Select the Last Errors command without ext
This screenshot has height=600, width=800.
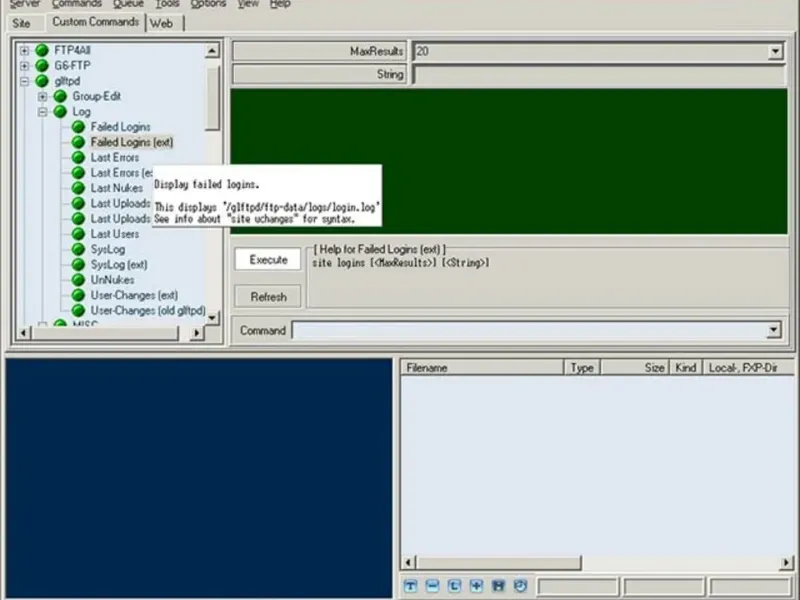coord(115,158)
